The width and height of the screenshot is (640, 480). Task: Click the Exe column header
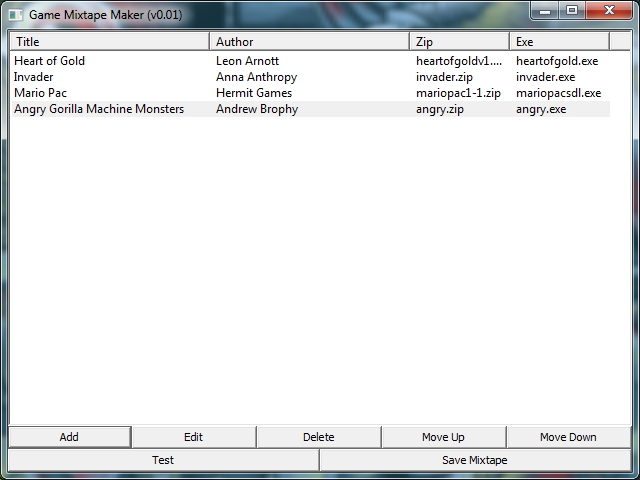(559, 42)
